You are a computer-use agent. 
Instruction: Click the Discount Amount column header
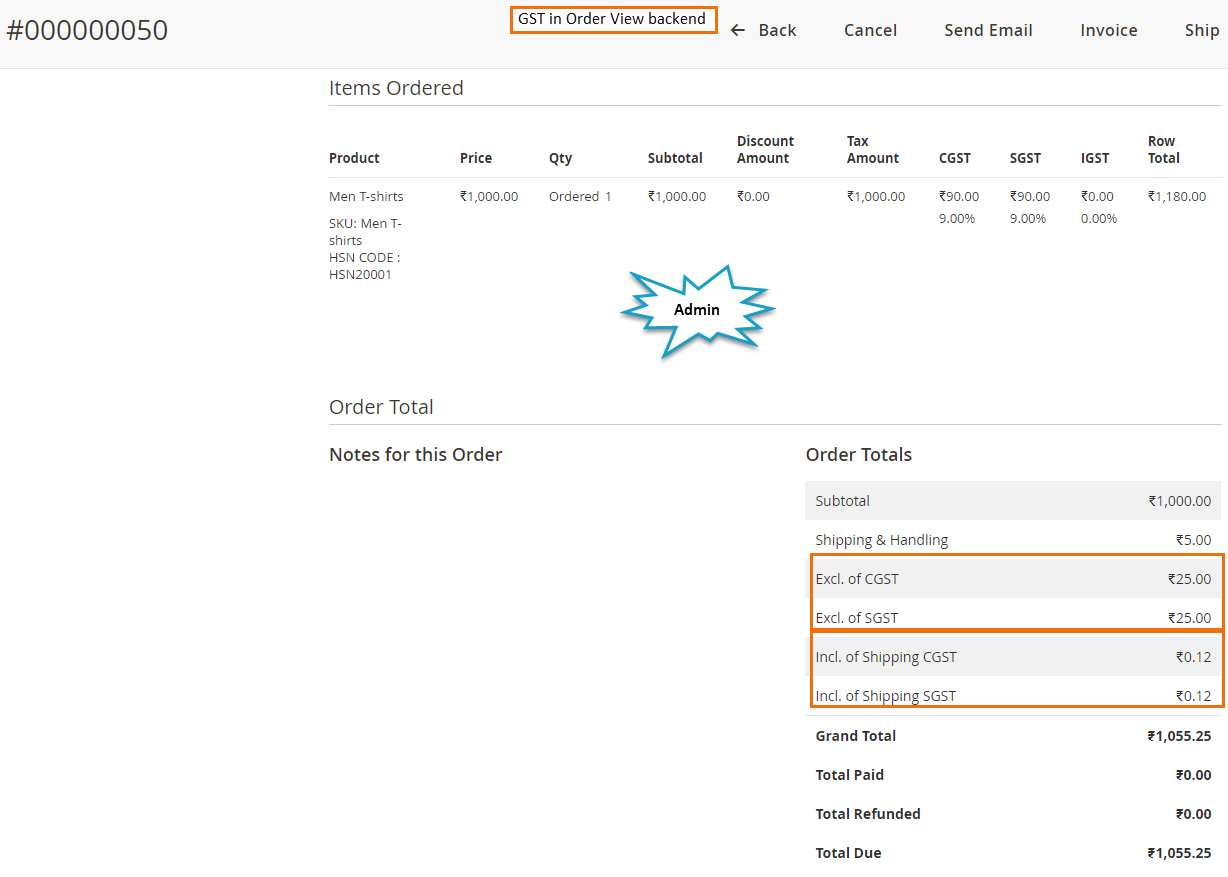tap(765, 150)
